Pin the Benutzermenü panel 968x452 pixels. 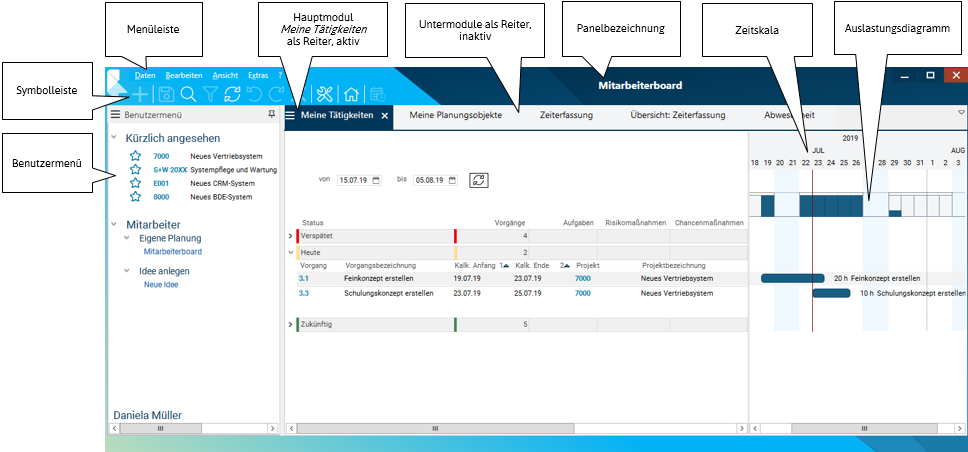click(x=272, y=115)
